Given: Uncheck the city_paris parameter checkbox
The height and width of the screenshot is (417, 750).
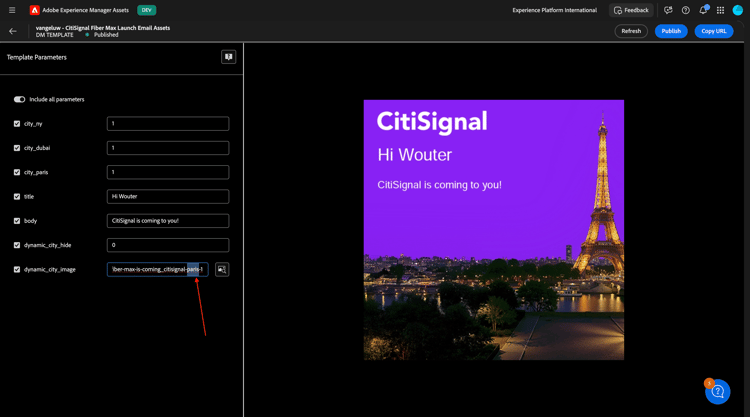Looking at the screenshot, I should pos(17,172).
